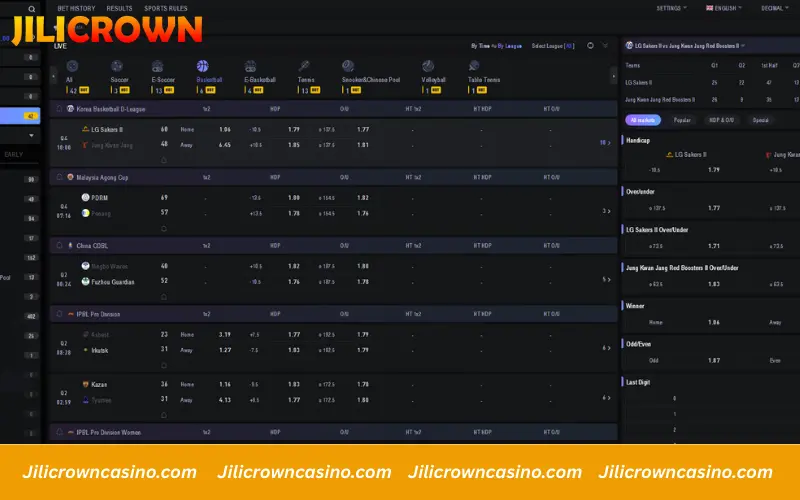Click the search magnifier icon
The width and height of the screenshot is (800, 500).
click(x=32, y=9)
